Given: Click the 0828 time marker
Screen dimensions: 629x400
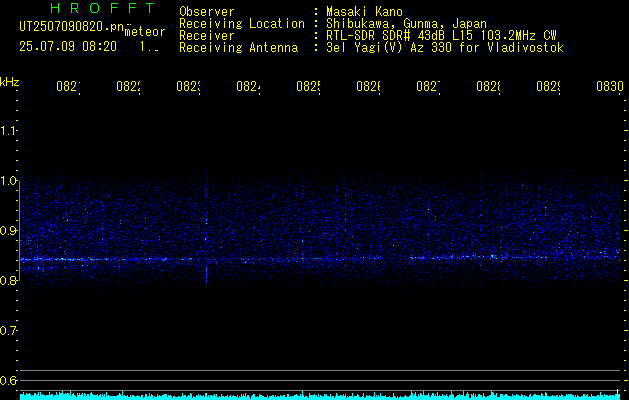Looking at the screenshot, I should [x=488, y=87].
